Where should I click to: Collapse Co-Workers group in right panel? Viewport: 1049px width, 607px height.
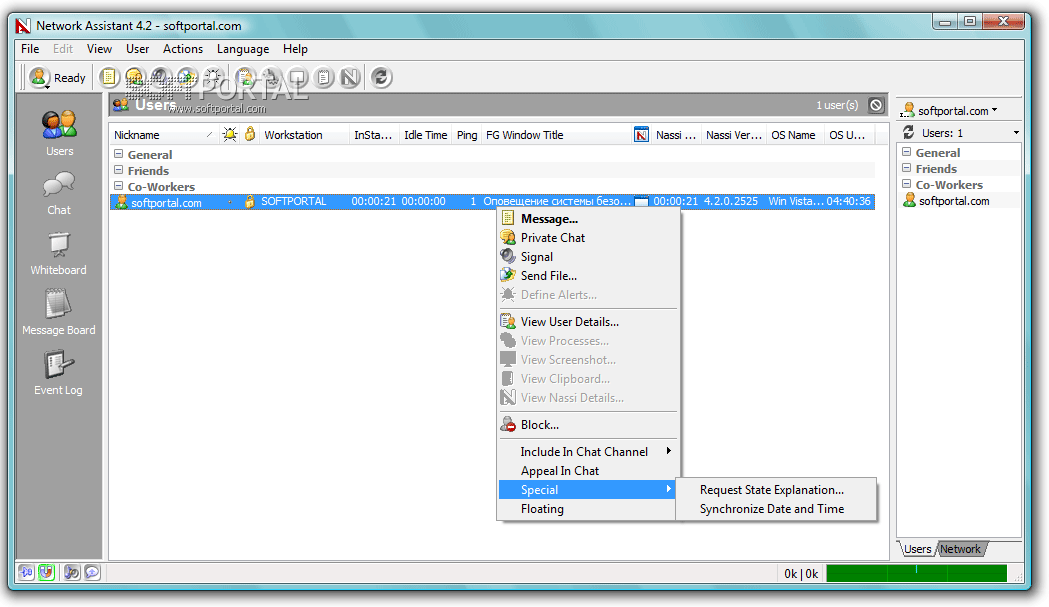point(907,184)
